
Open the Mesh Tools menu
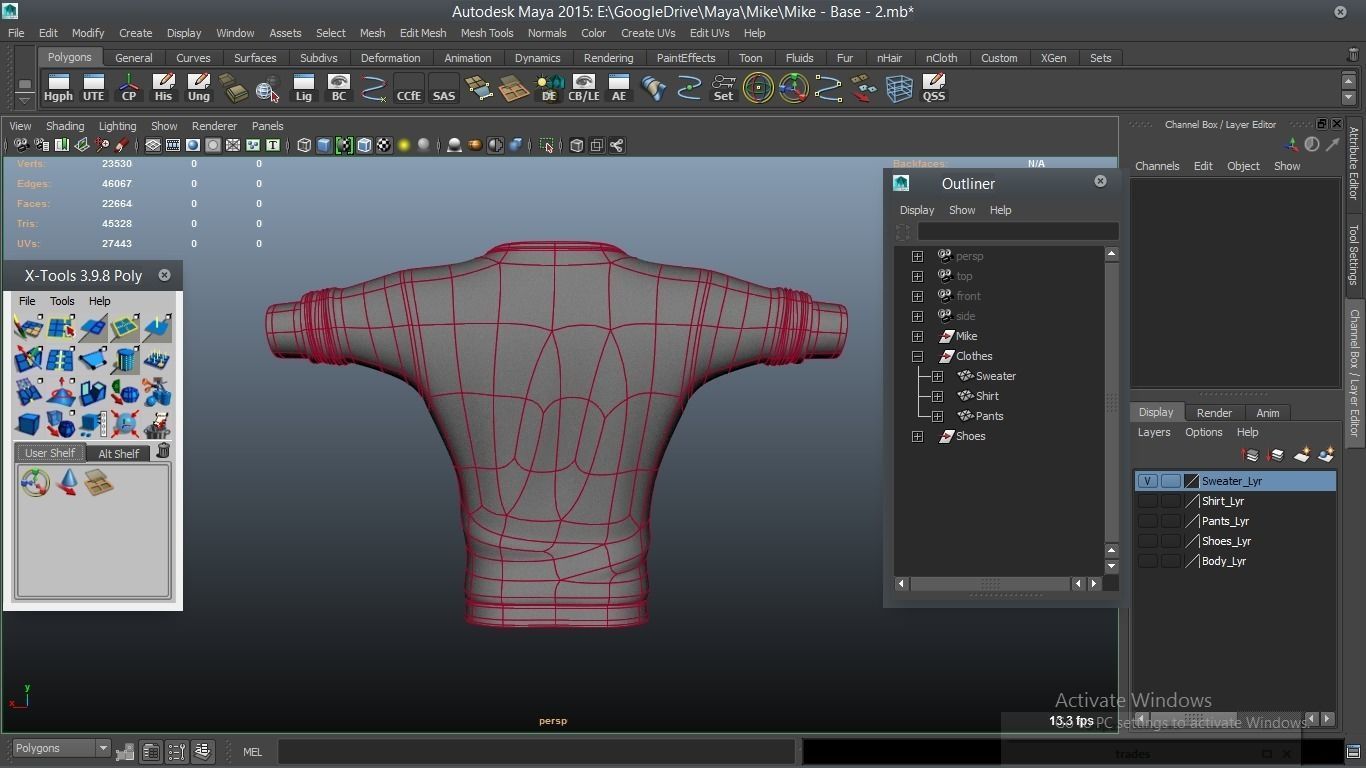[487, 33]
